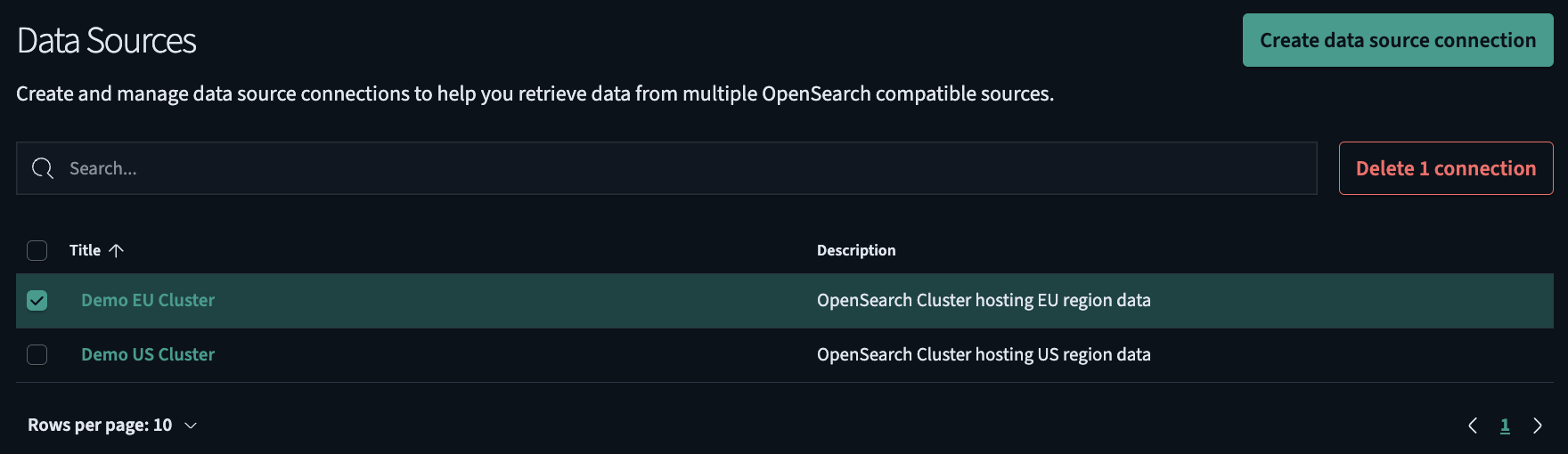Expand the Rows per page dropdown
Screen dimensions: 1568x454
pos(112,425)
